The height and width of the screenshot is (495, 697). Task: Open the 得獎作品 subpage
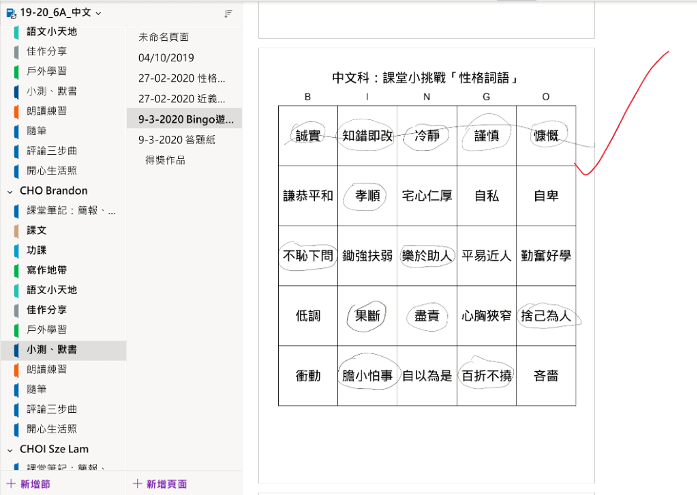point(165,160)
